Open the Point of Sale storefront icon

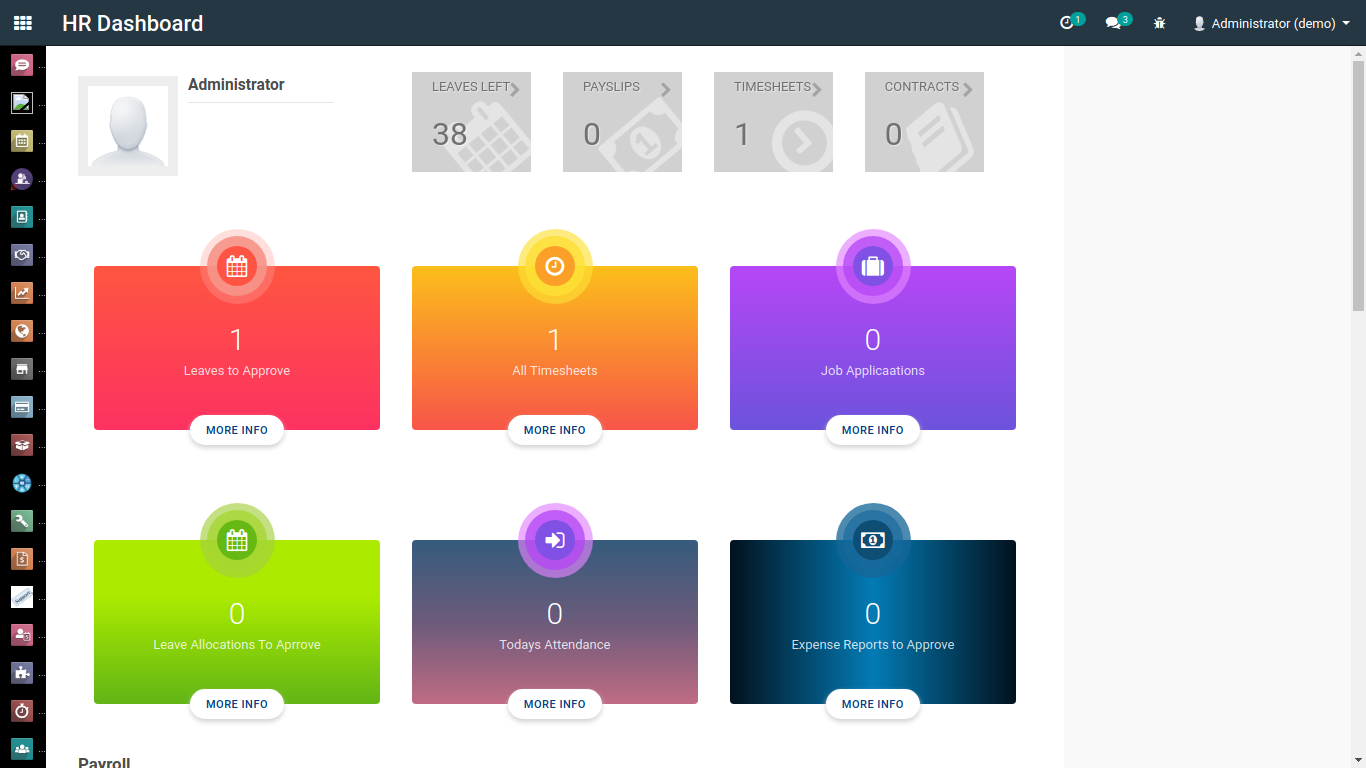[22, 369]
